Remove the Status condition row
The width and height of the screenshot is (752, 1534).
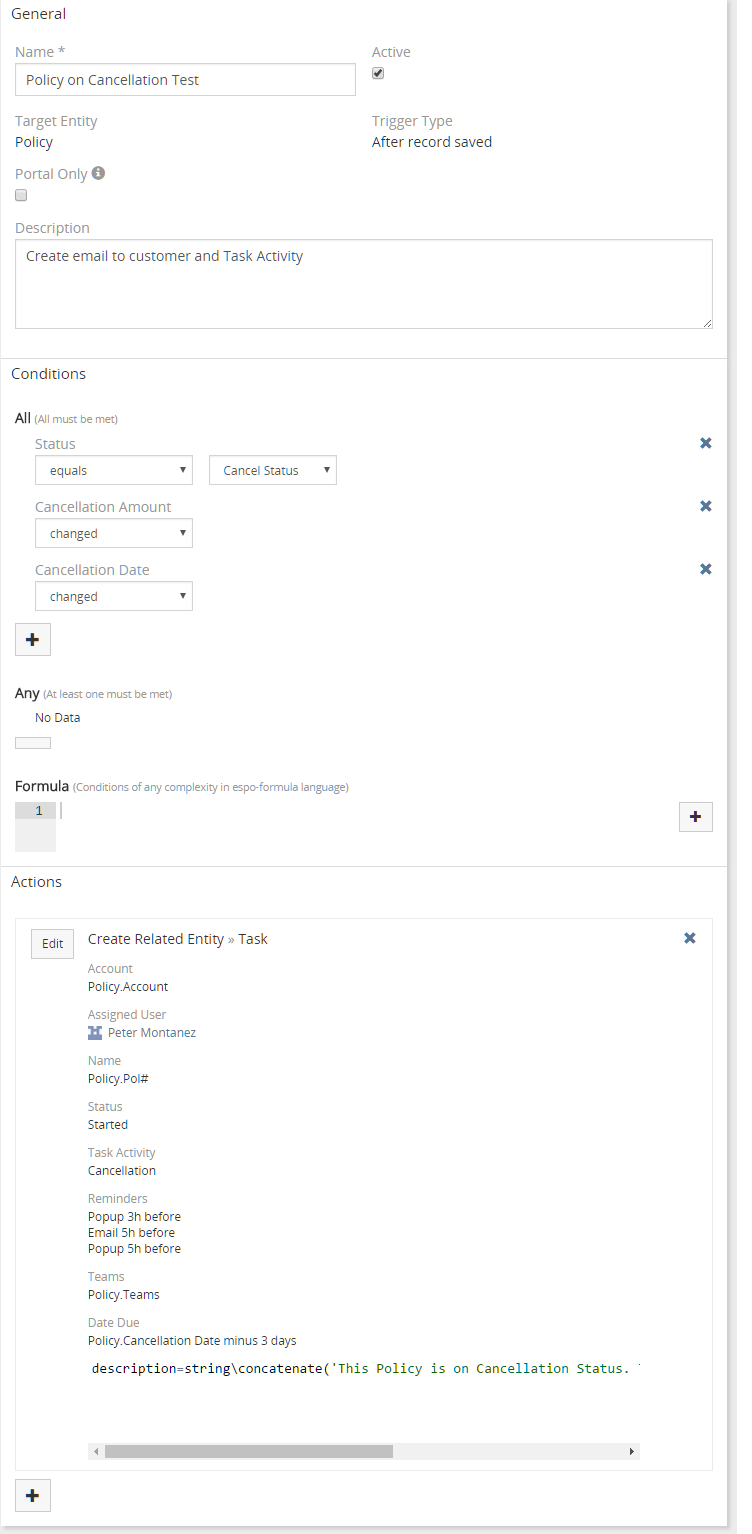click(x=705, y=443)
